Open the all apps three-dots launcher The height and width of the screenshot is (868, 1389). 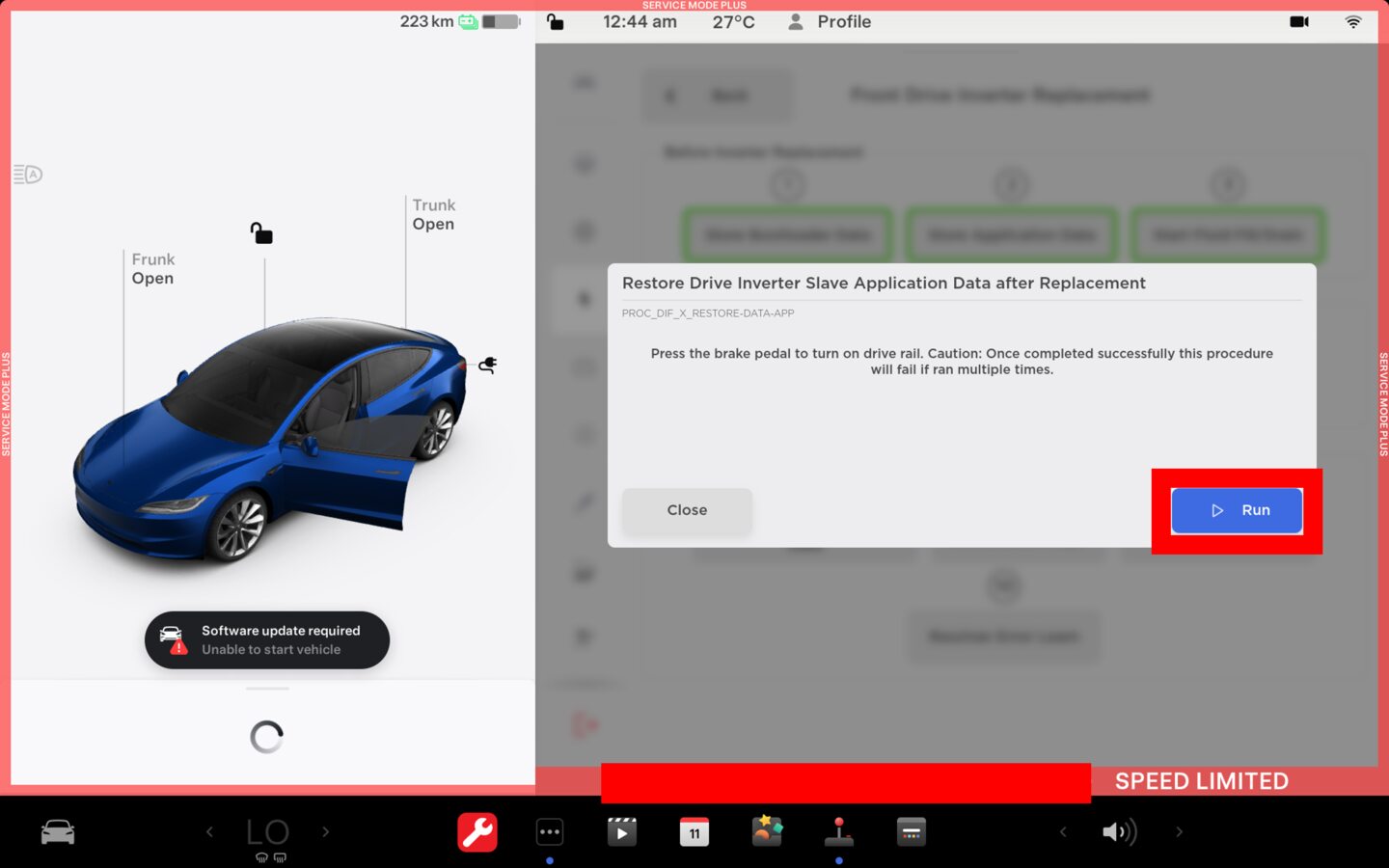pos(550,832)
